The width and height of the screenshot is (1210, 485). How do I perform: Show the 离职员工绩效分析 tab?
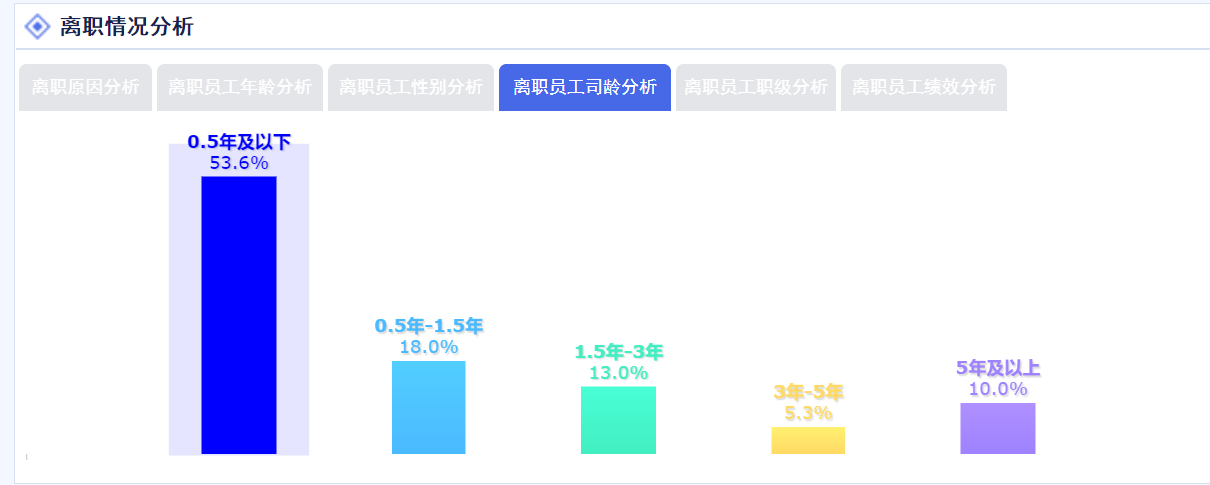[923, 87]
